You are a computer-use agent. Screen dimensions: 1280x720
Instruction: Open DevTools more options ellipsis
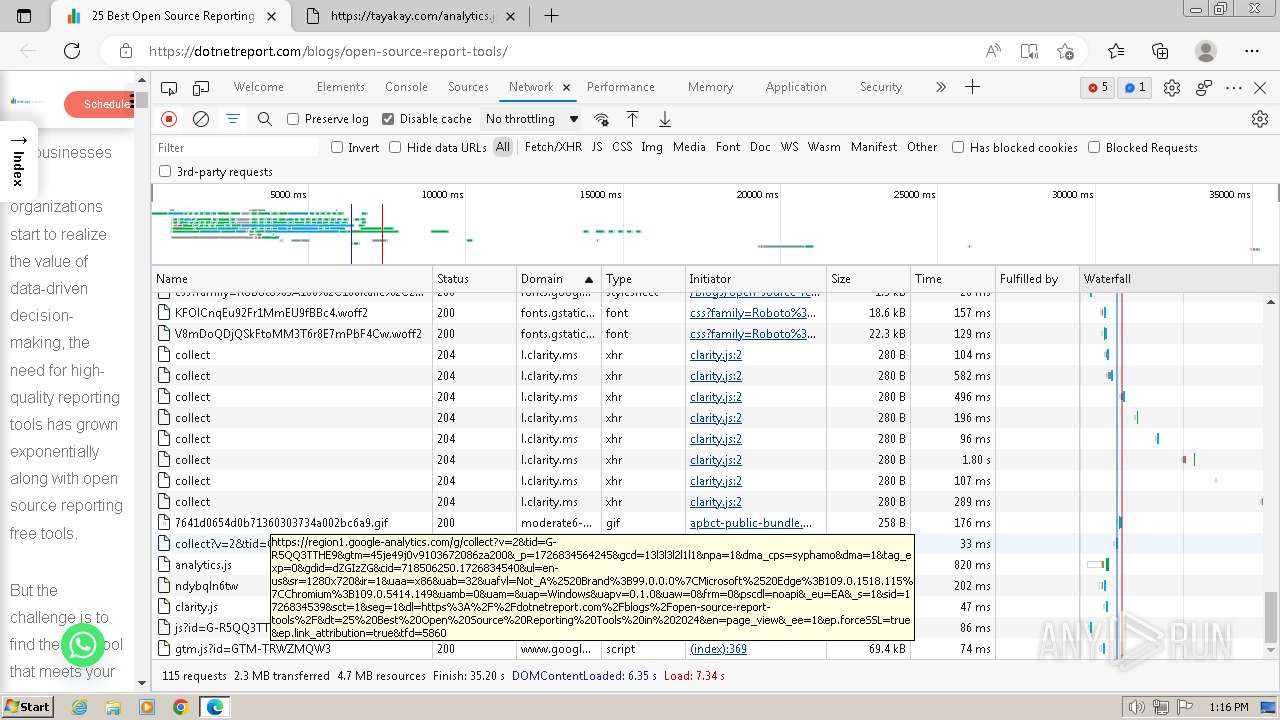pos(1233,88)
